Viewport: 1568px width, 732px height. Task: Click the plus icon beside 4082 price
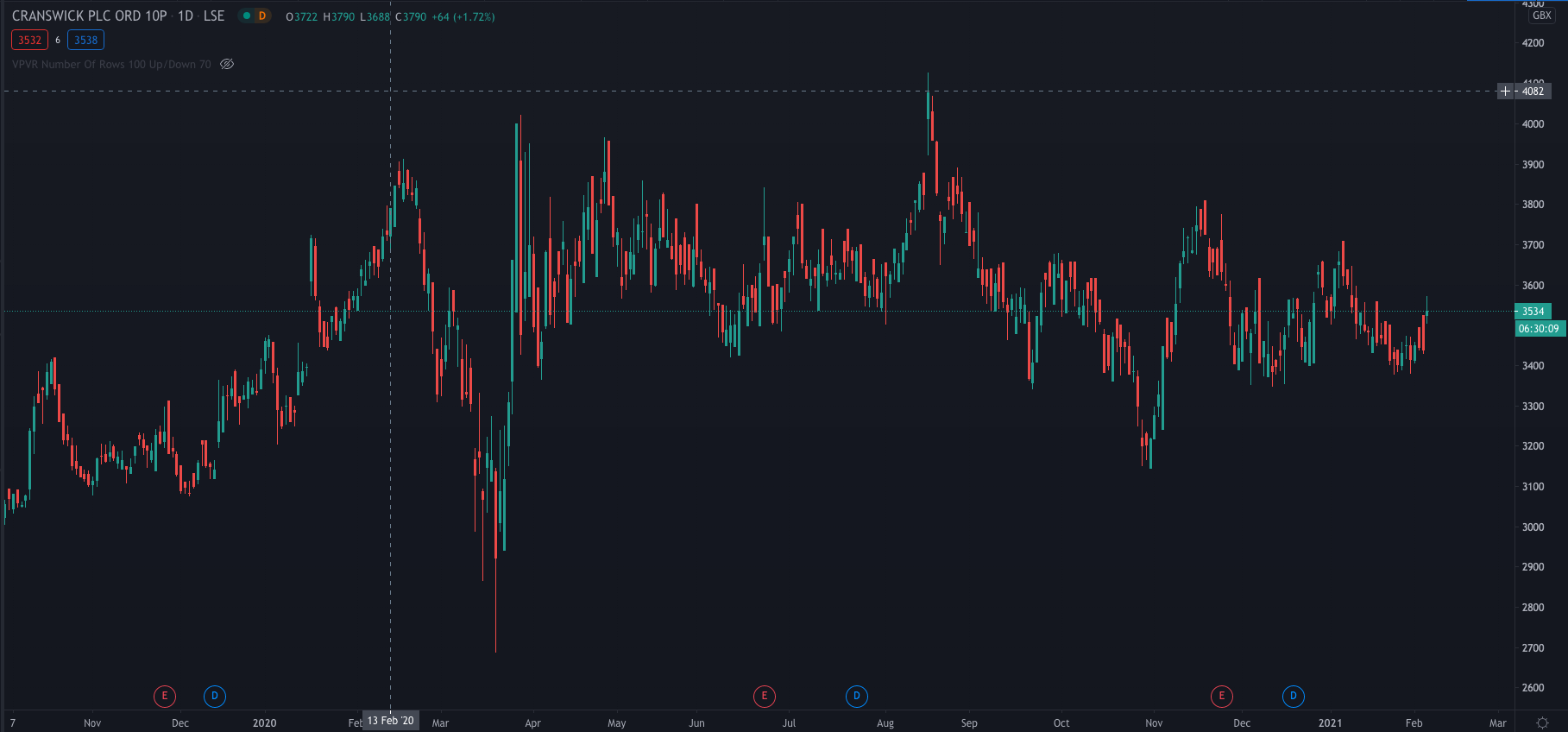1505,91
